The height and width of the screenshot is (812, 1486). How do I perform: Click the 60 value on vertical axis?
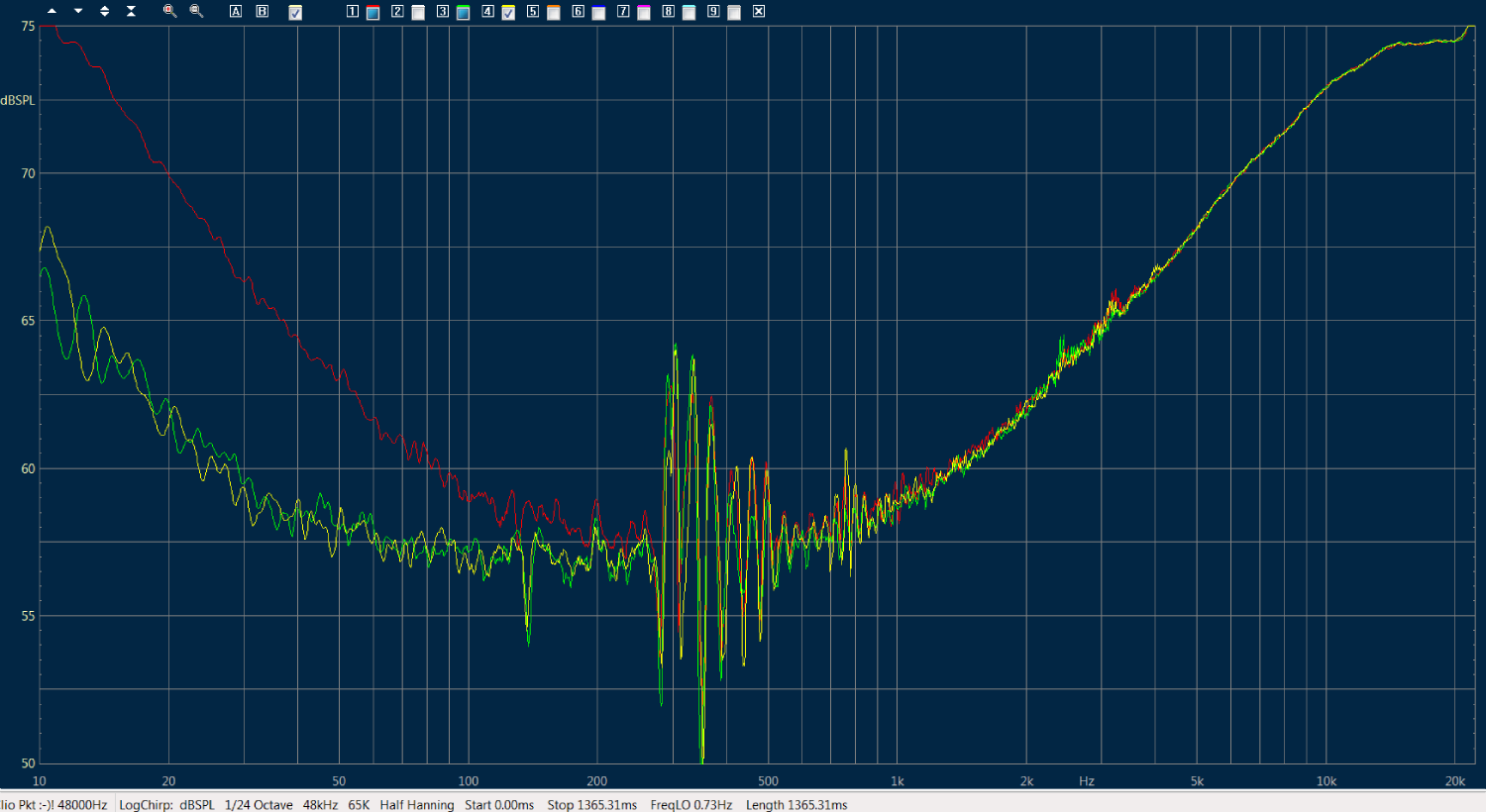coord(28,468)
